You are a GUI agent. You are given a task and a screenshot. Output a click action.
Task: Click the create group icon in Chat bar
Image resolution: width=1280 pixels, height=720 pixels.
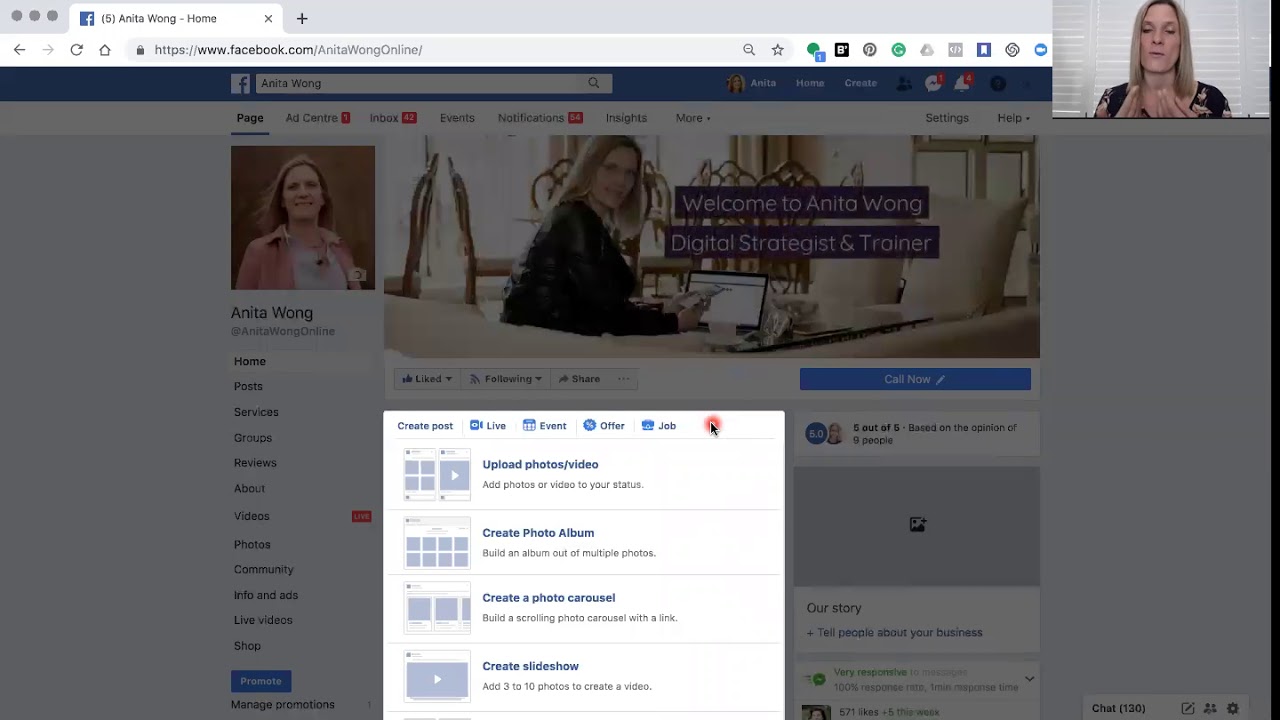[x=1211, y=708]
